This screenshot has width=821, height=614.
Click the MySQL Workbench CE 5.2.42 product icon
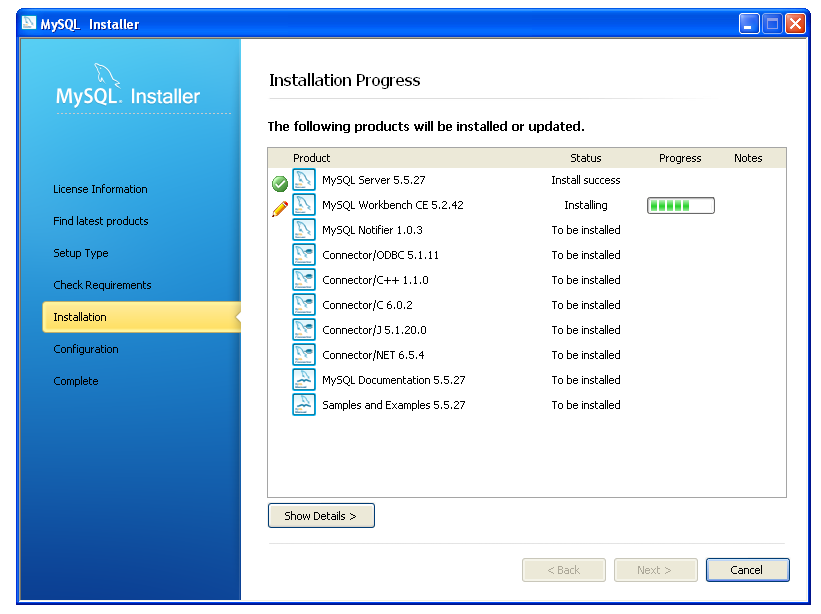tap(304, 205)
